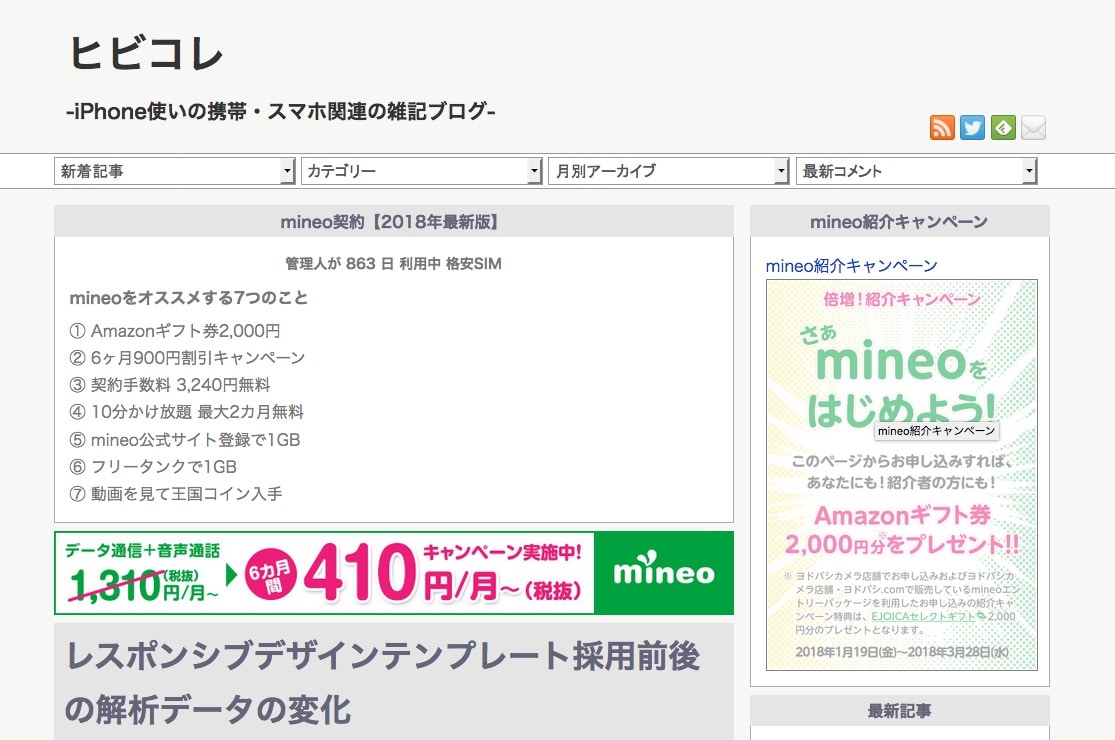This screenshot has width=1115, height=740.
Task: Open the mineo紹介キャンペーン text link
Action: click(851, 266)
